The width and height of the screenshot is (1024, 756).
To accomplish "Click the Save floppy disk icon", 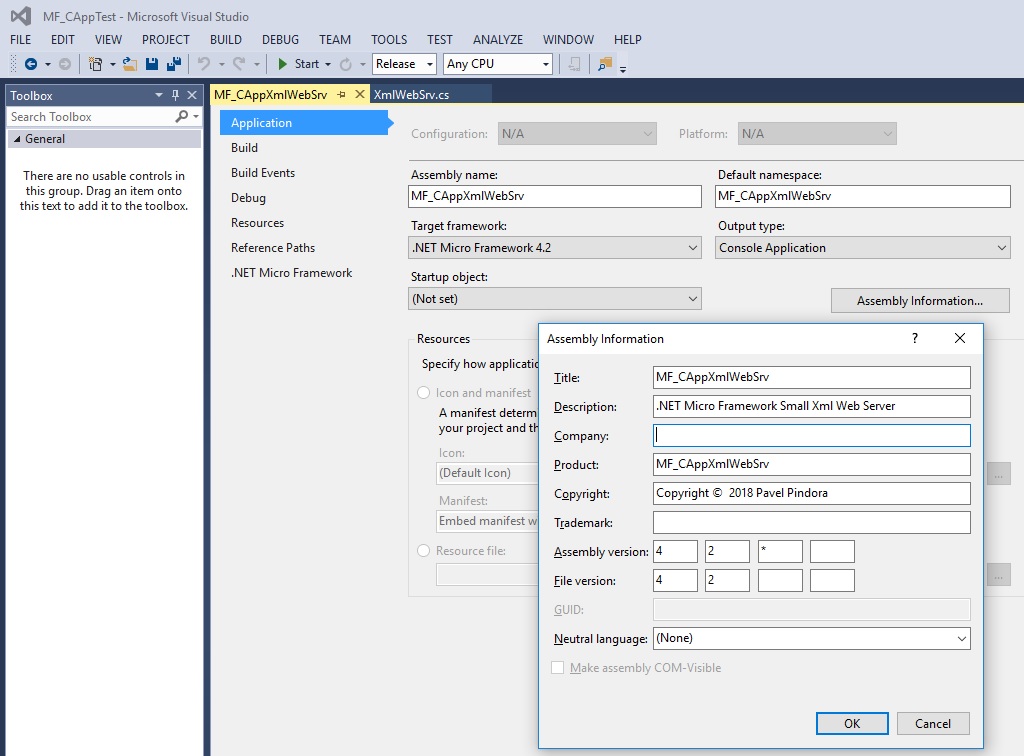I will click(x=152, y=64).
